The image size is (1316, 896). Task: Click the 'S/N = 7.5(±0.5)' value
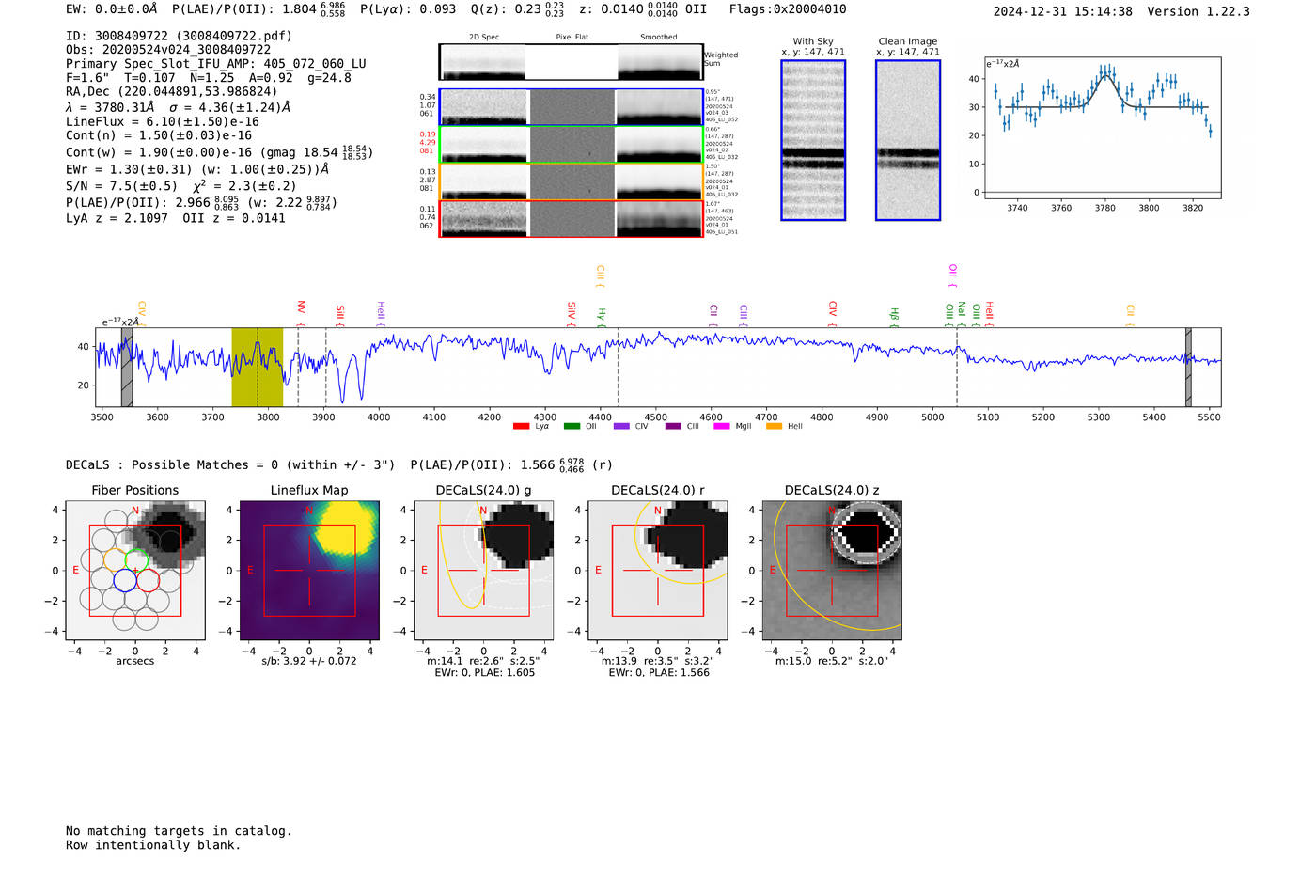[x=121, y=186]
